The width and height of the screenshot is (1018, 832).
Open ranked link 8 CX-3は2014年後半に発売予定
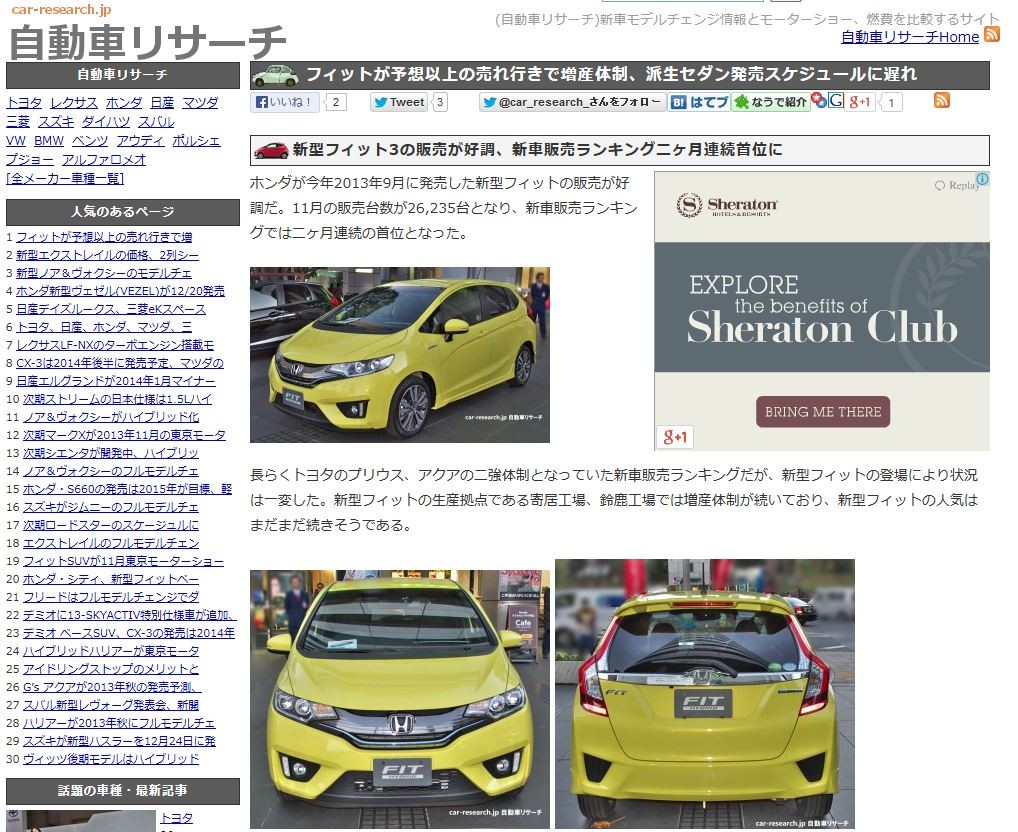click(x=120, y=363)
